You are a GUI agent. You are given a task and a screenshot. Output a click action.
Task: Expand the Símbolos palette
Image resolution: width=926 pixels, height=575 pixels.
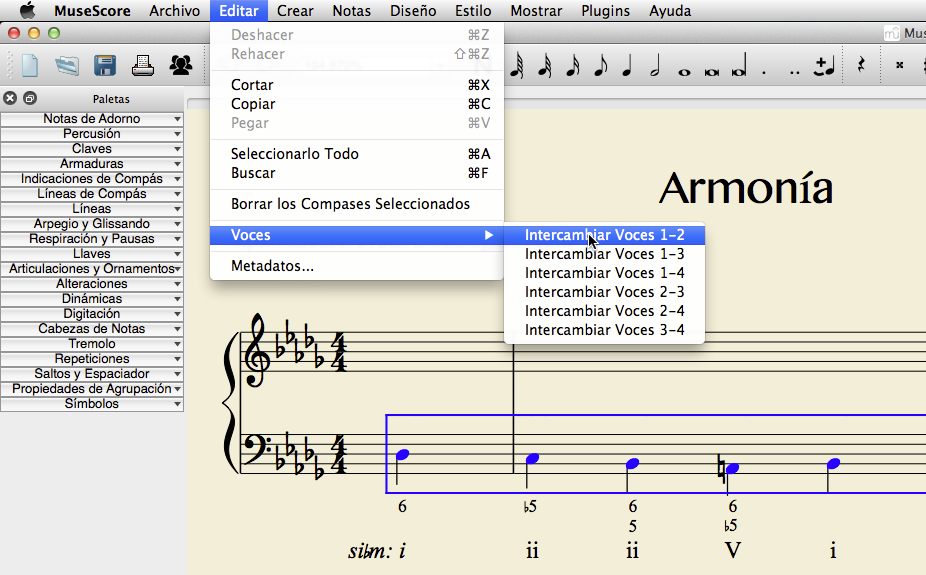[x=92, y=404]
